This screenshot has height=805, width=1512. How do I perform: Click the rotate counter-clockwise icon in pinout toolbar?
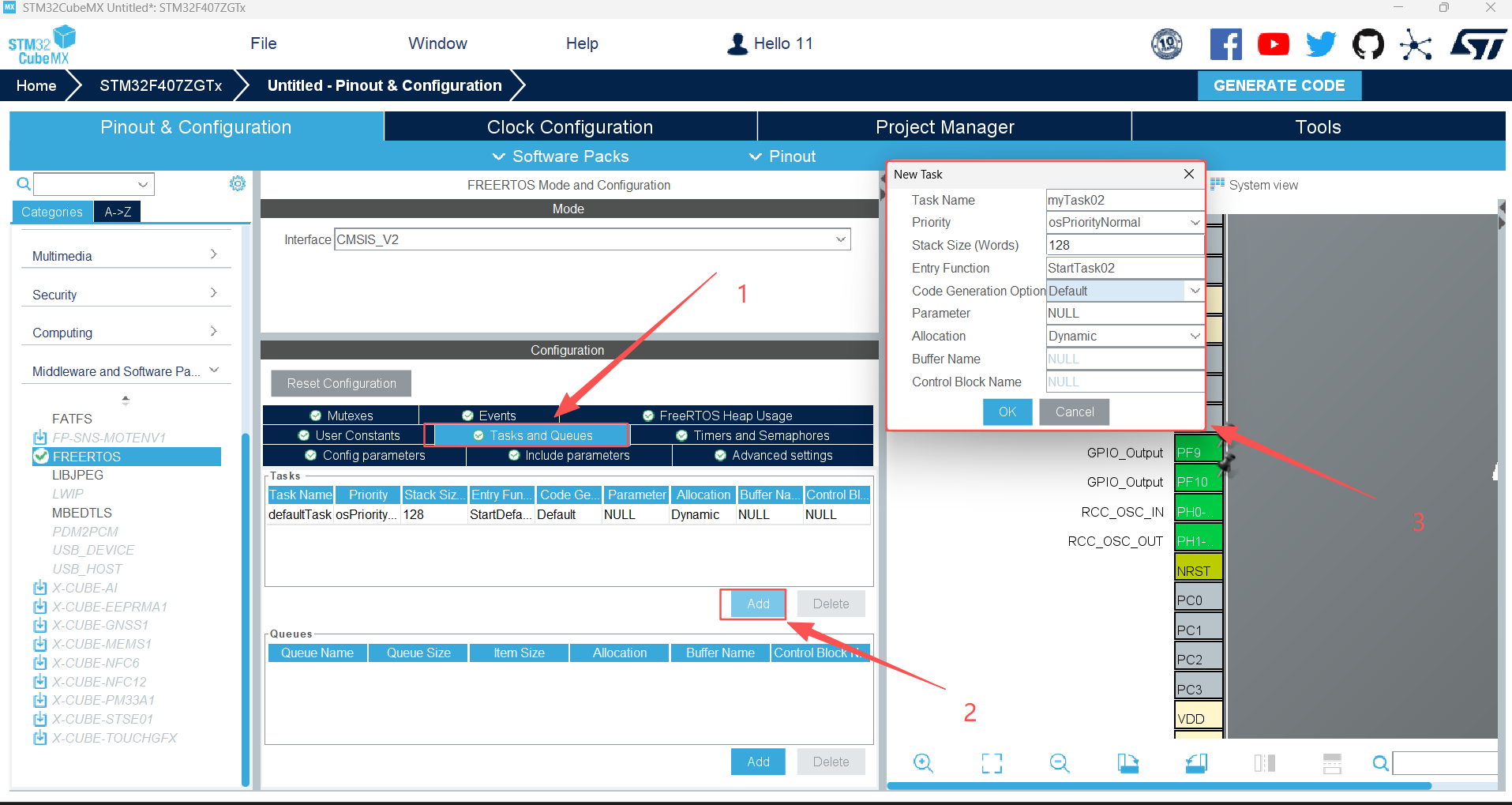click(x=1196, y=762)
